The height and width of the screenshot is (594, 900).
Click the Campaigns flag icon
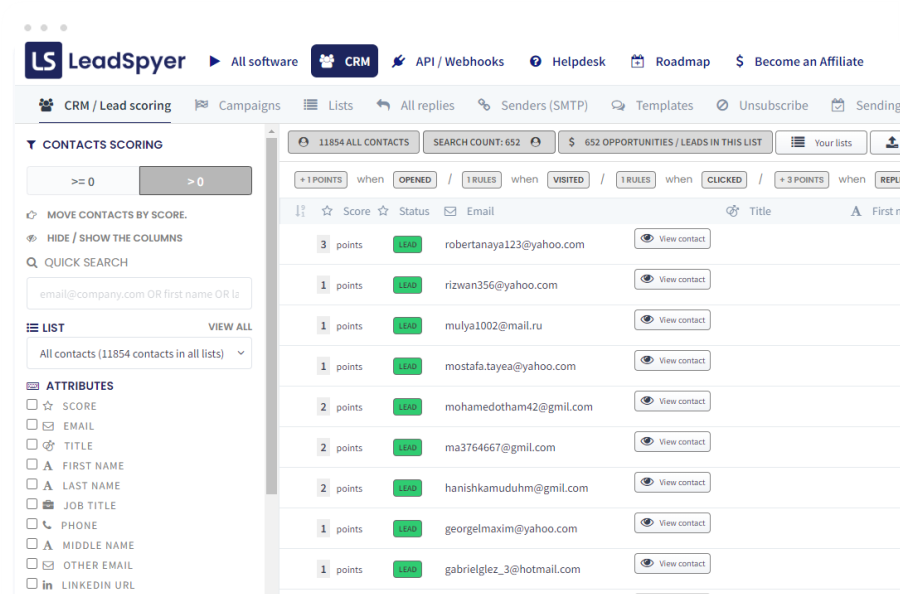(201, 105)
